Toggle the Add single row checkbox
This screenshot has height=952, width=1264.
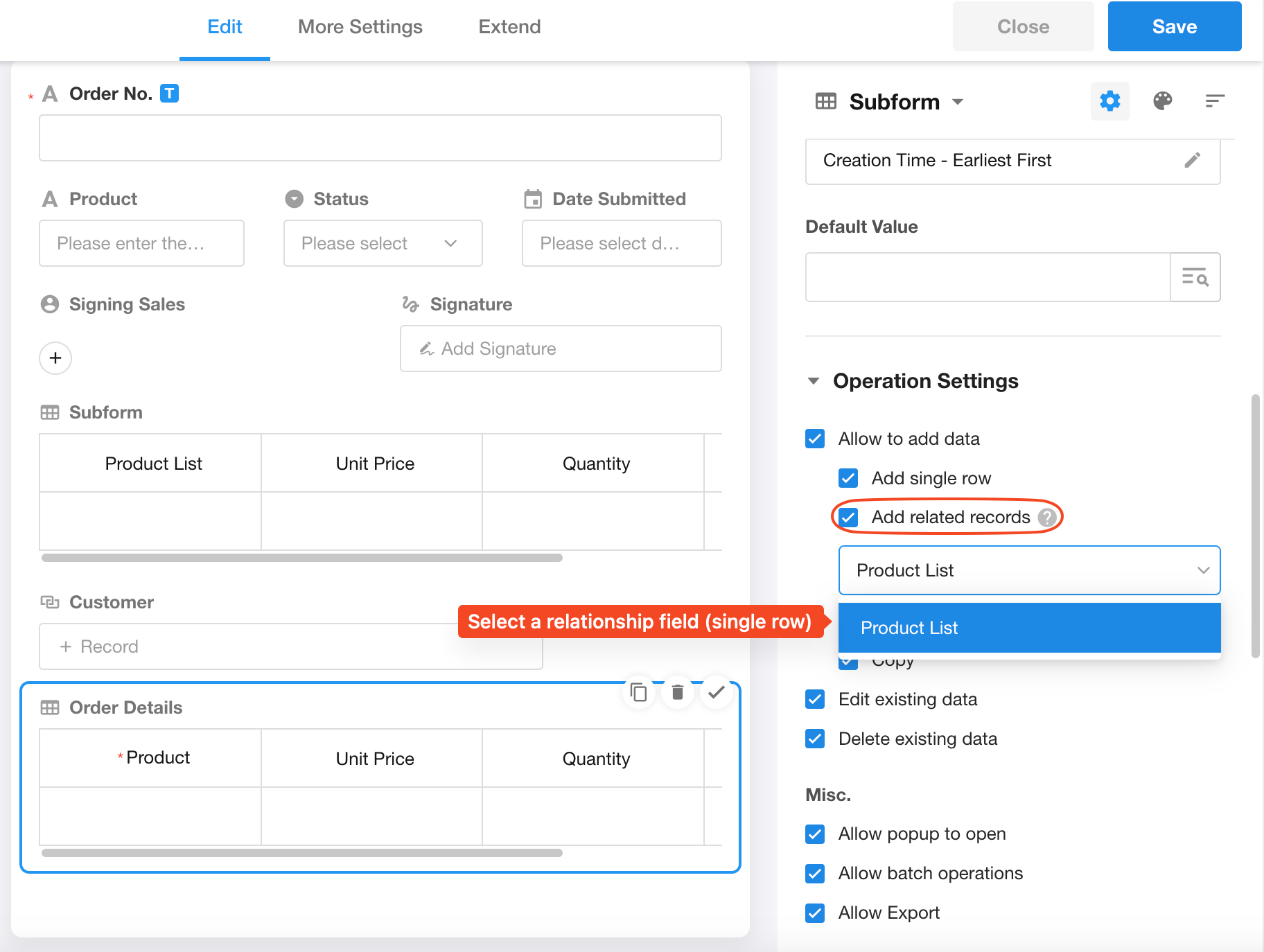click(x=848, y=478)
